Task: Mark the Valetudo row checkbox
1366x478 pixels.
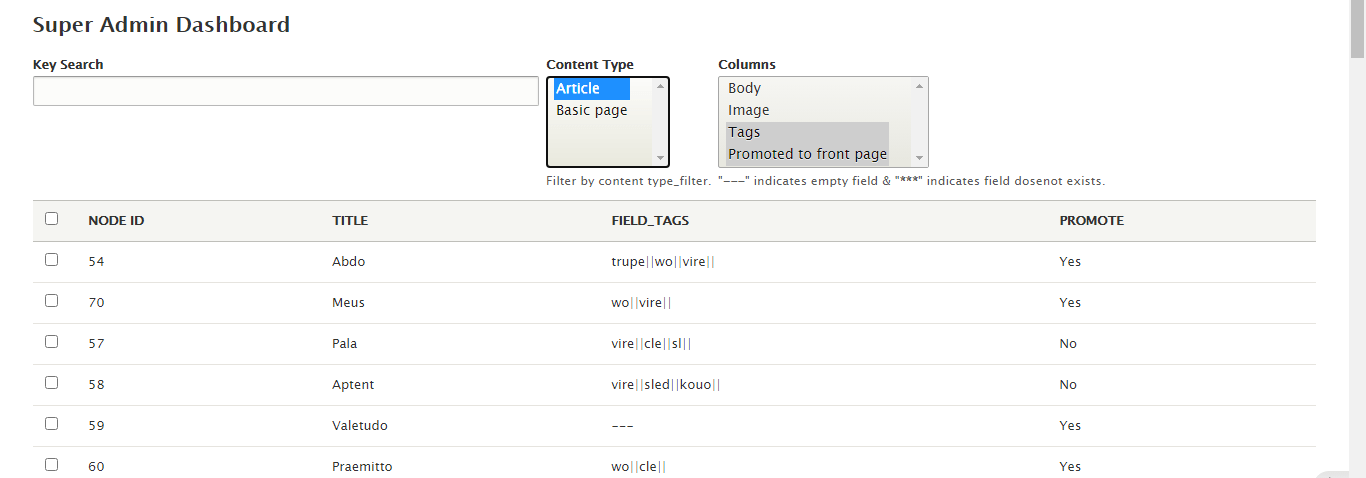Action: (52, 424)
